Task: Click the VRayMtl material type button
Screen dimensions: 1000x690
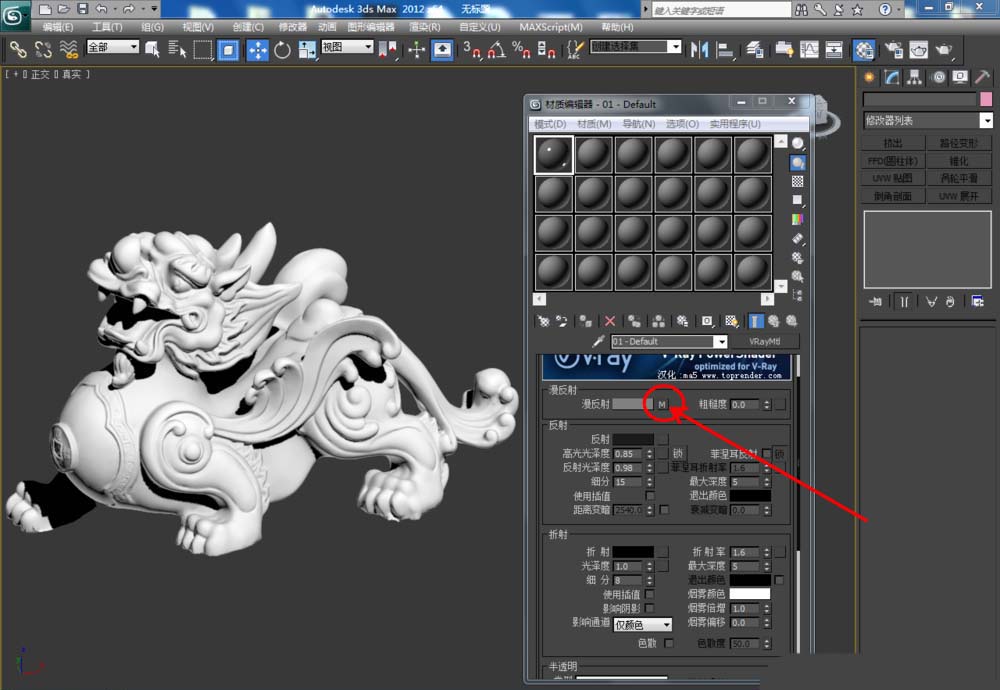Action: coord(764,342)
